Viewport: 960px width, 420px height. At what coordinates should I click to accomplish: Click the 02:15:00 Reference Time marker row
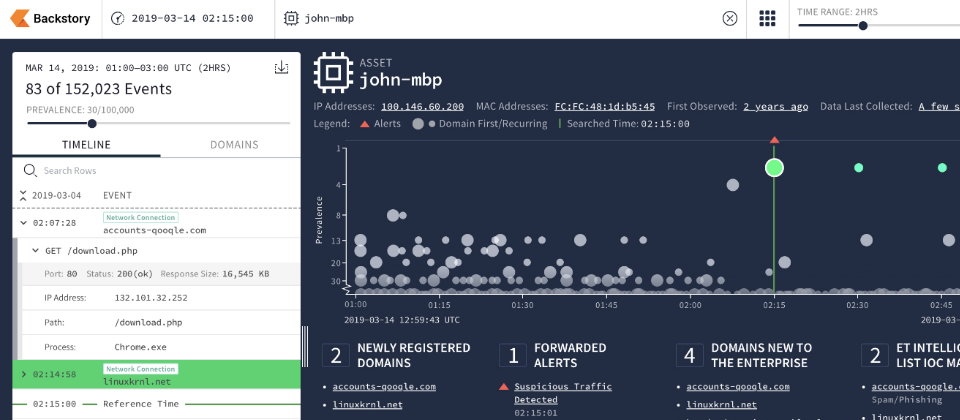(x=157, y=404)
